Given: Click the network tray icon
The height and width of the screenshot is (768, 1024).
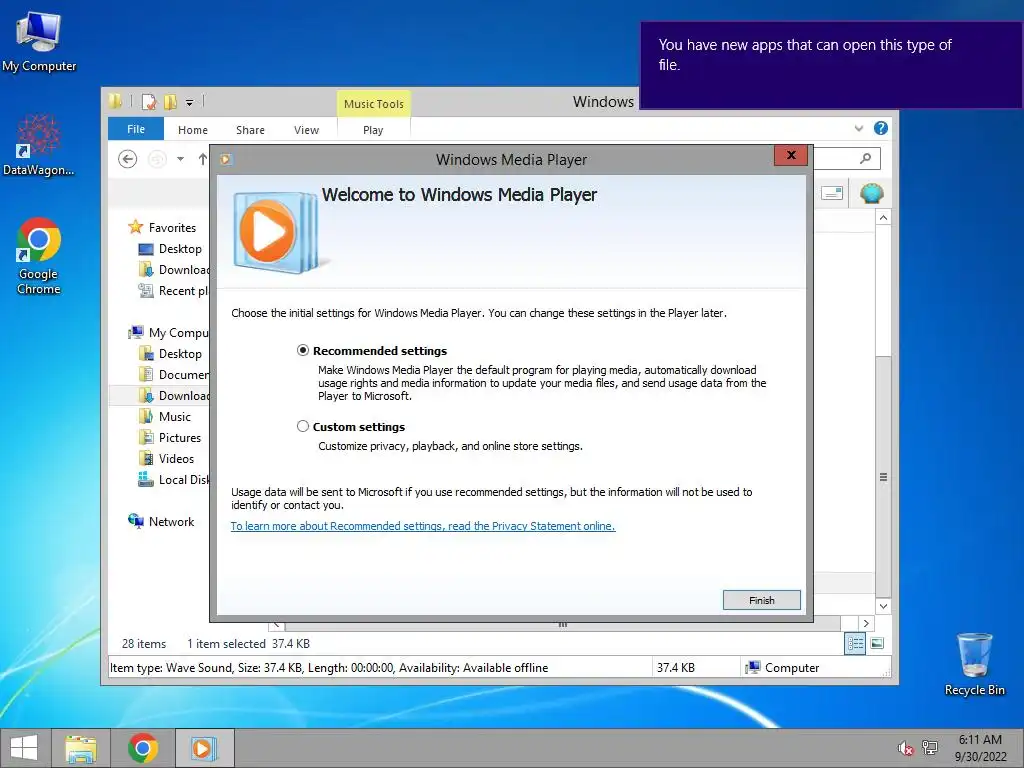Looking at the screenshot, I should [x=930, y=748].
